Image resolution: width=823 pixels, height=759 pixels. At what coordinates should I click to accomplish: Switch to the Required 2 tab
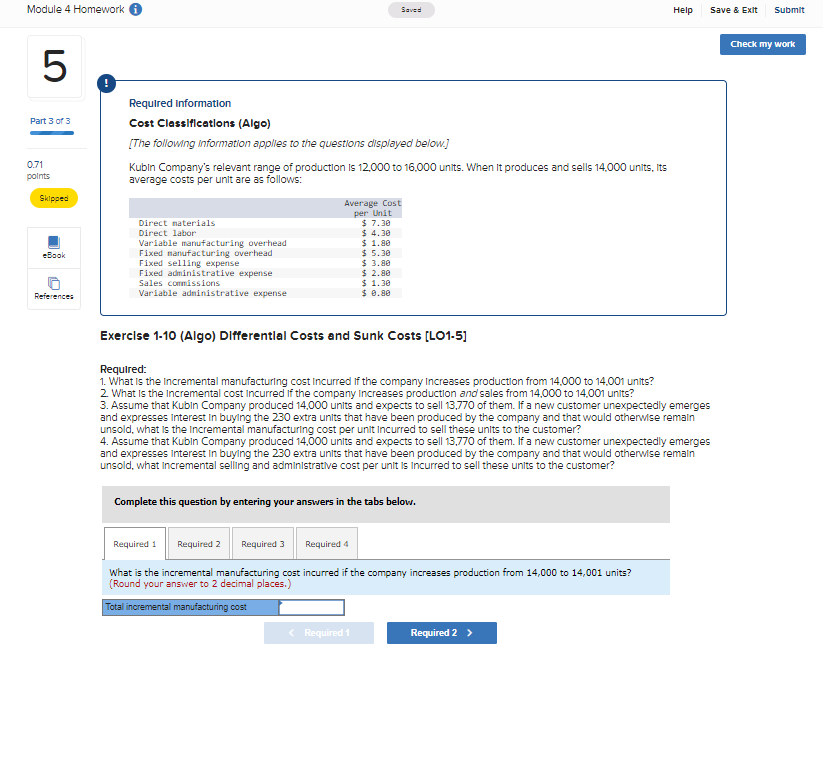[198, 543]
